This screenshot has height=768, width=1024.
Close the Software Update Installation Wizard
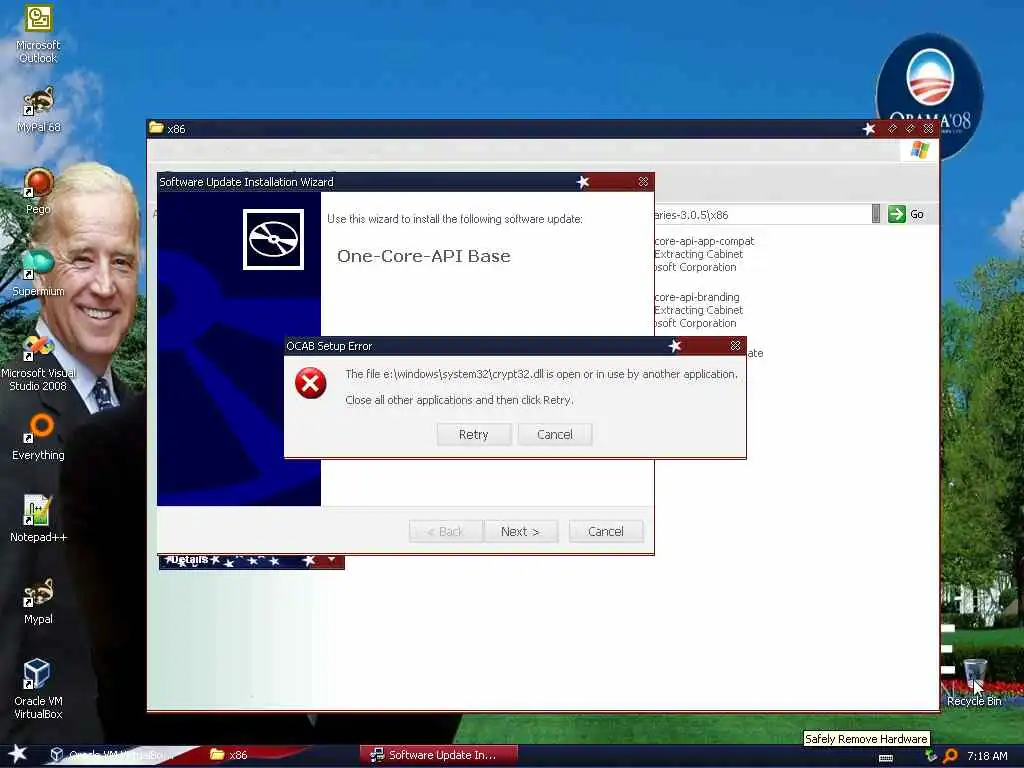(x=643, y=182)
